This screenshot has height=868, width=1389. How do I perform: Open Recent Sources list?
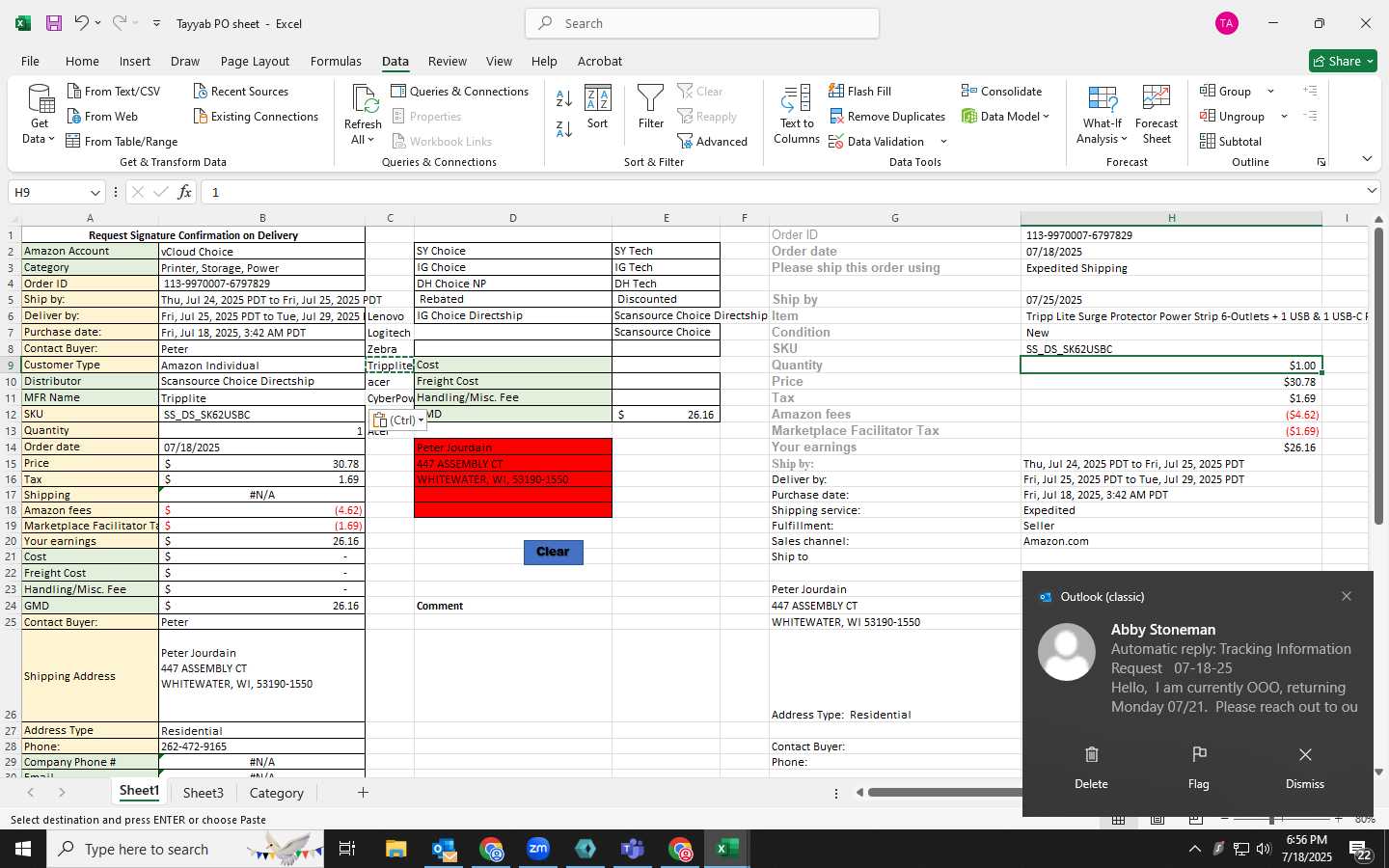point(241,91)
